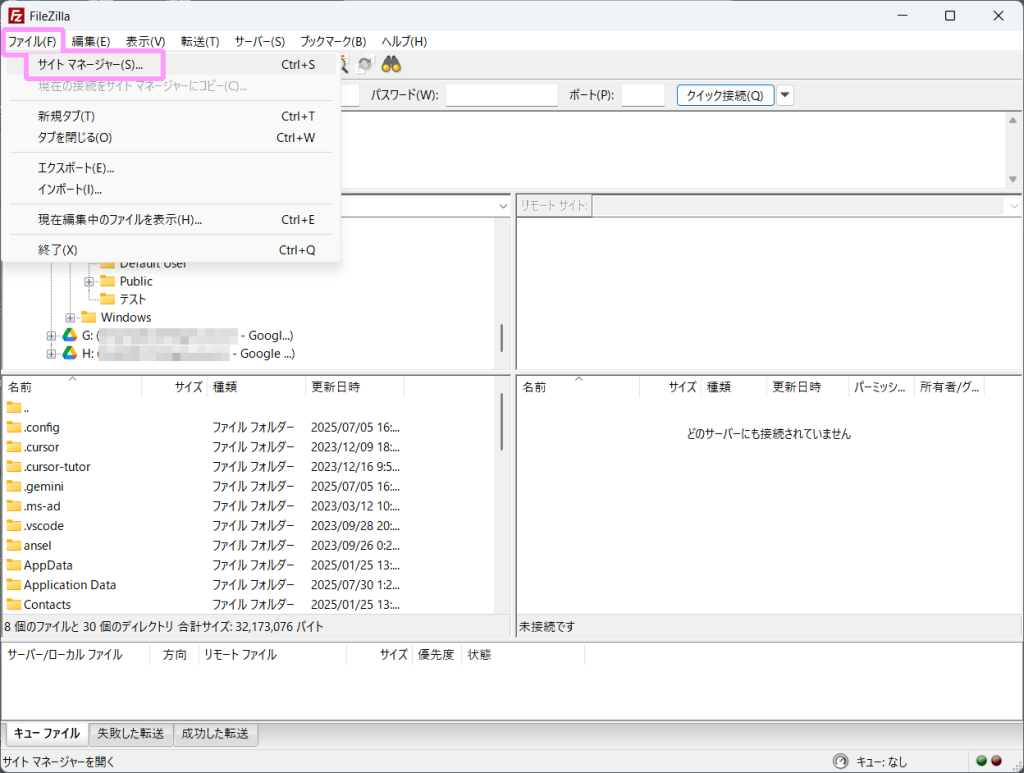Open the local site path dropdown chevron
1024x773 pixels.
tap(503, 206)
